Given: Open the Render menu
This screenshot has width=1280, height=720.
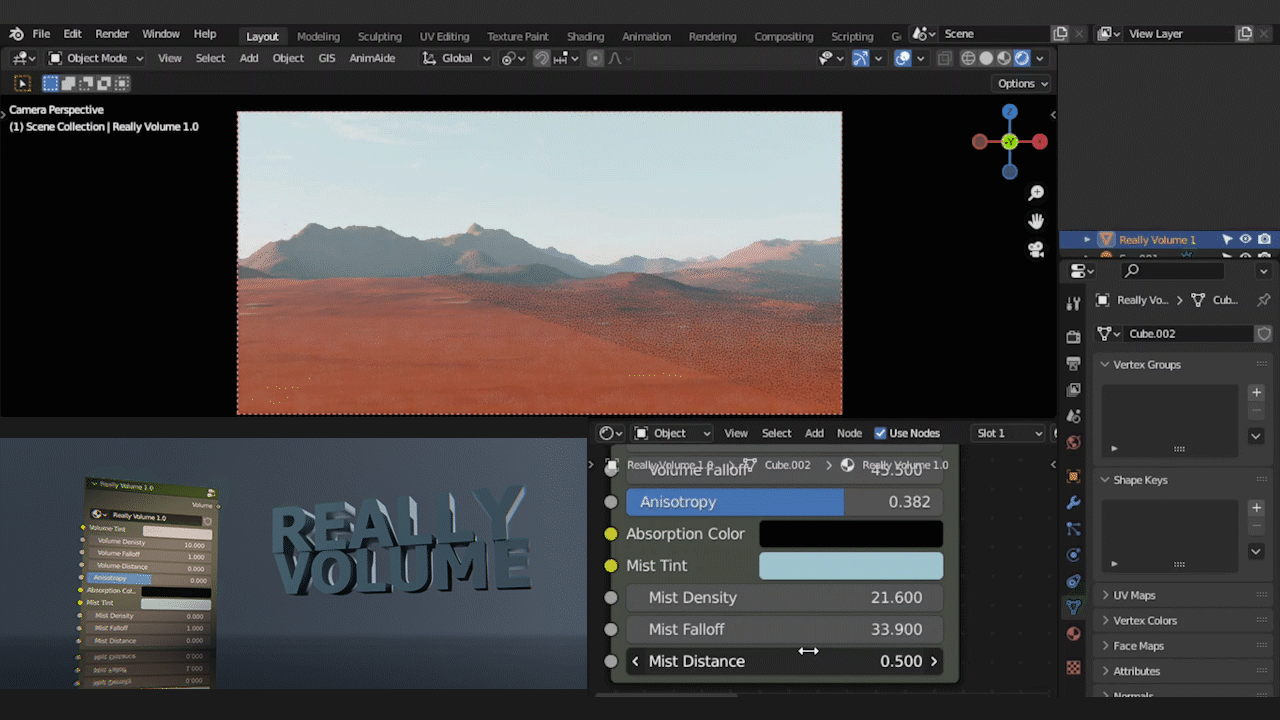Looking at the screenshot, I should (x=112, y=33).
